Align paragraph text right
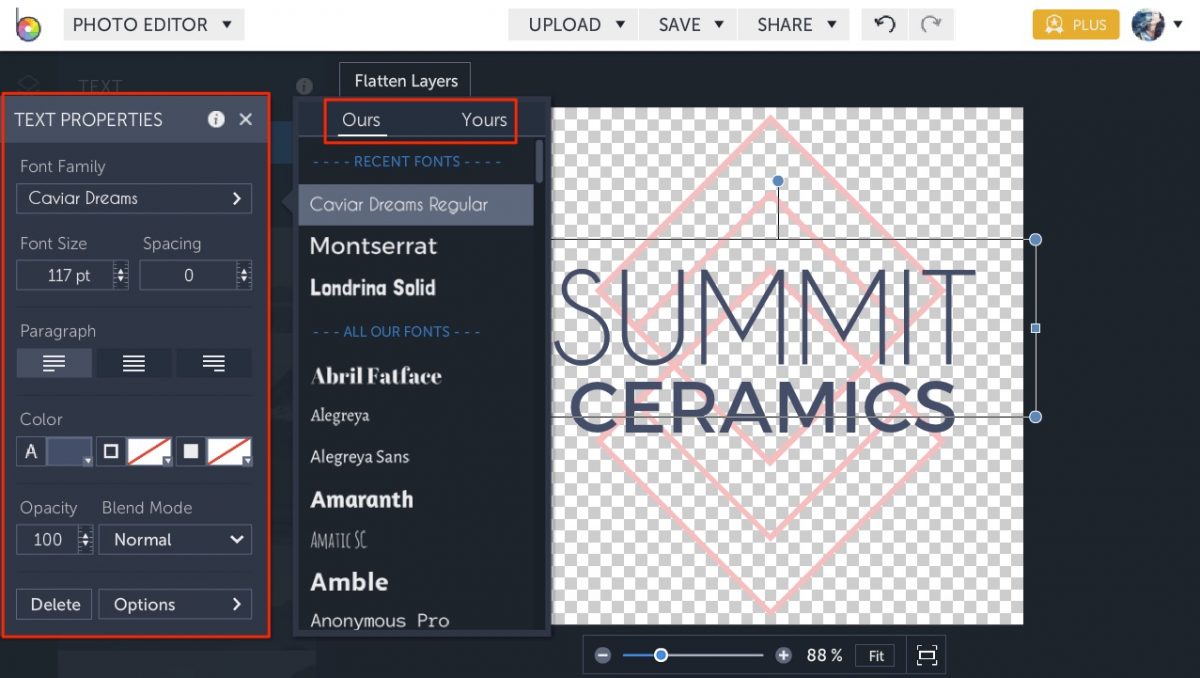Screen dimensions: 1200x678 point(214,363)
